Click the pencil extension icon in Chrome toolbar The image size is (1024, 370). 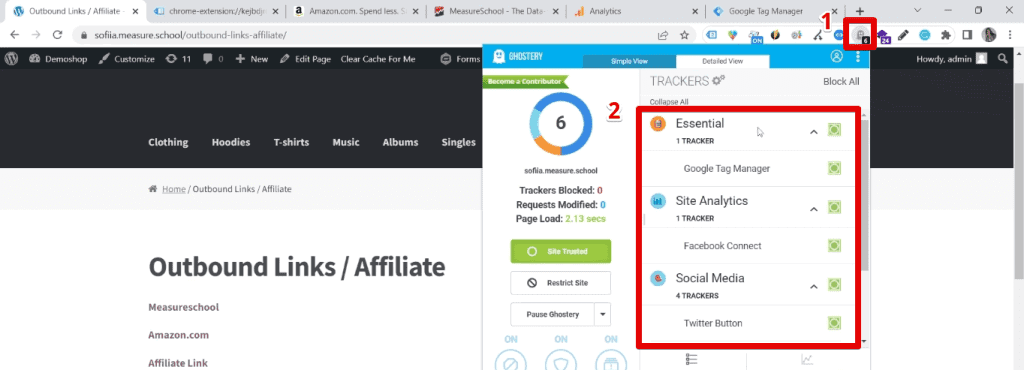pyautogui.click(x=903, y=35)
